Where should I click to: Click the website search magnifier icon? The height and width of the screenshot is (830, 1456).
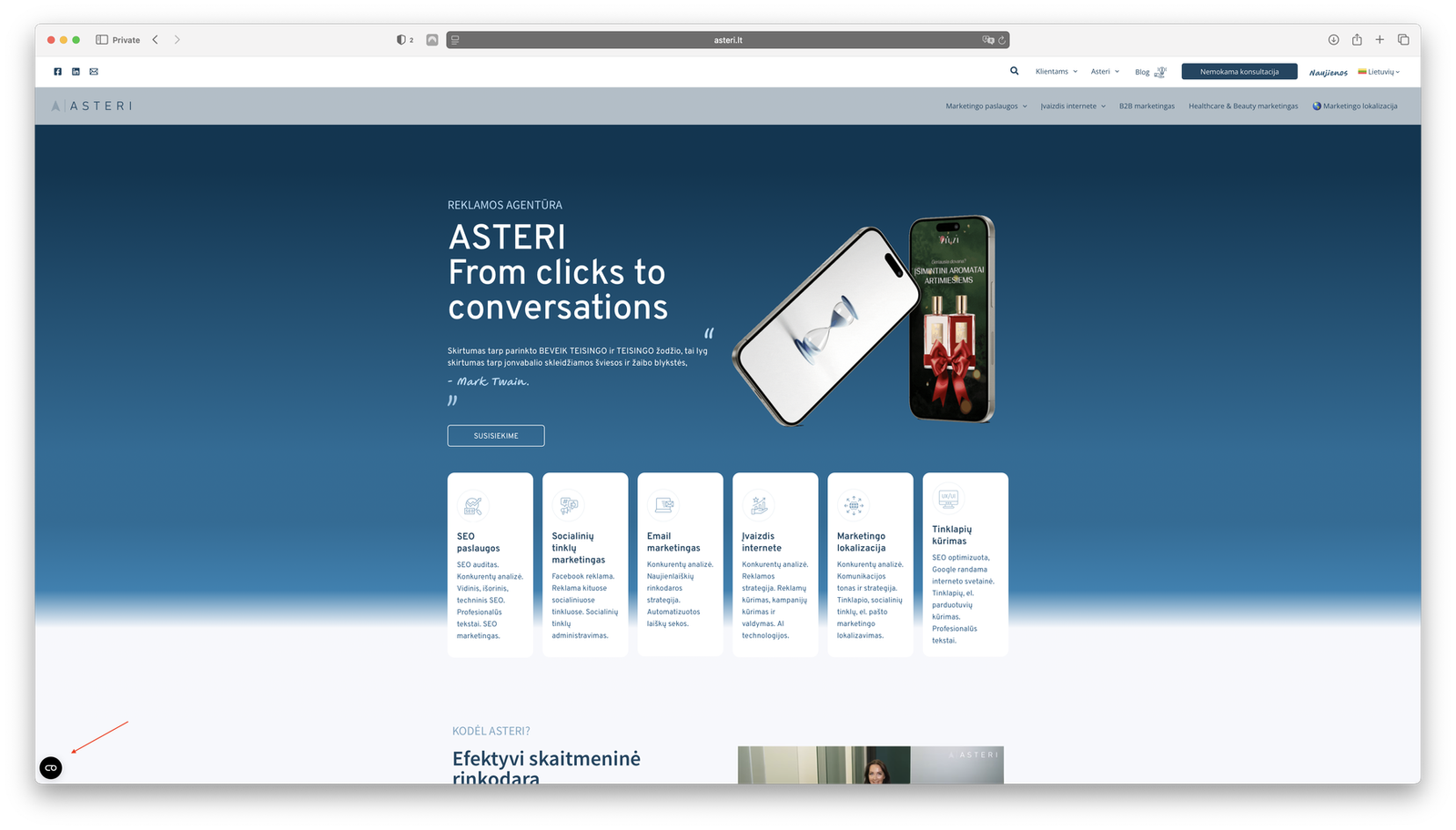pos(1015,71)
